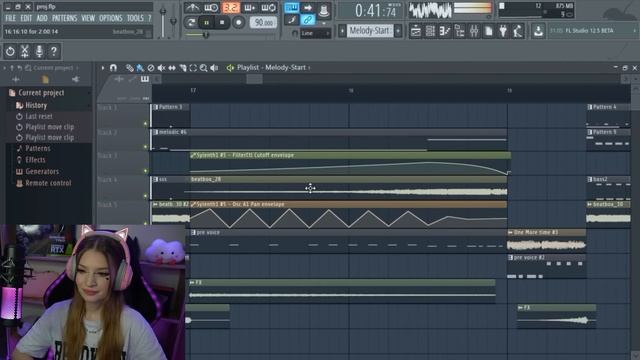Image resolution: width=640 pixels, height=360 pixels.
Task: Click the record button
Action: click(x=238, y=22)
